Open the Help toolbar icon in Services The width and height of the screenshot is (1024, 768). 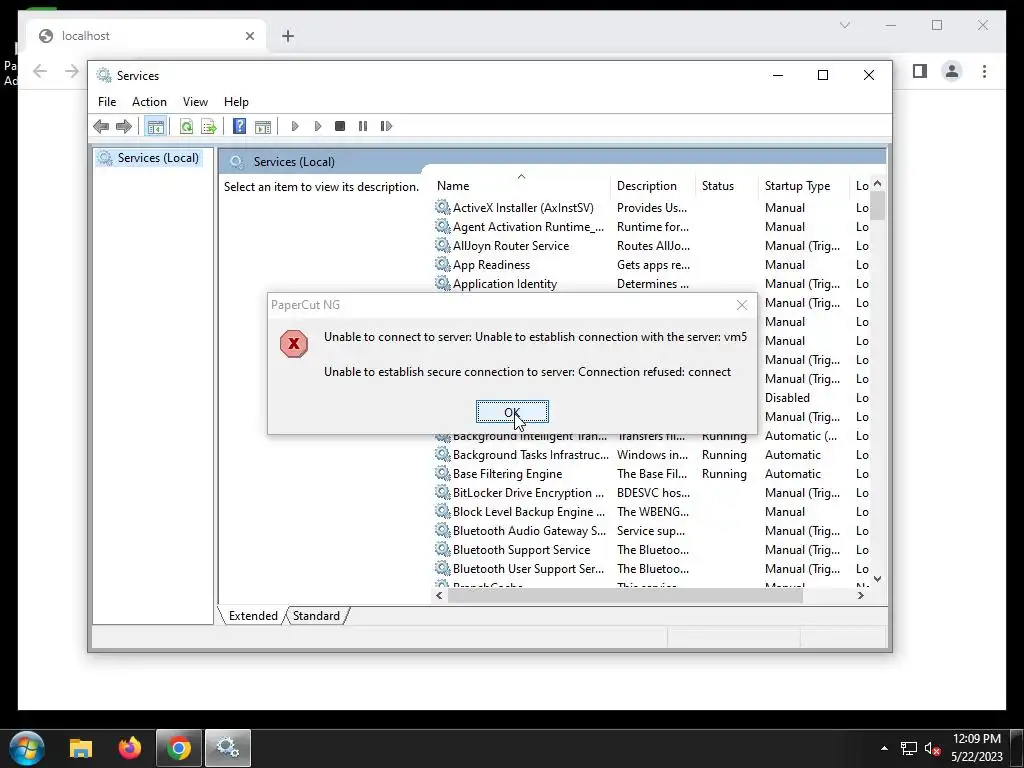point(240,126)
